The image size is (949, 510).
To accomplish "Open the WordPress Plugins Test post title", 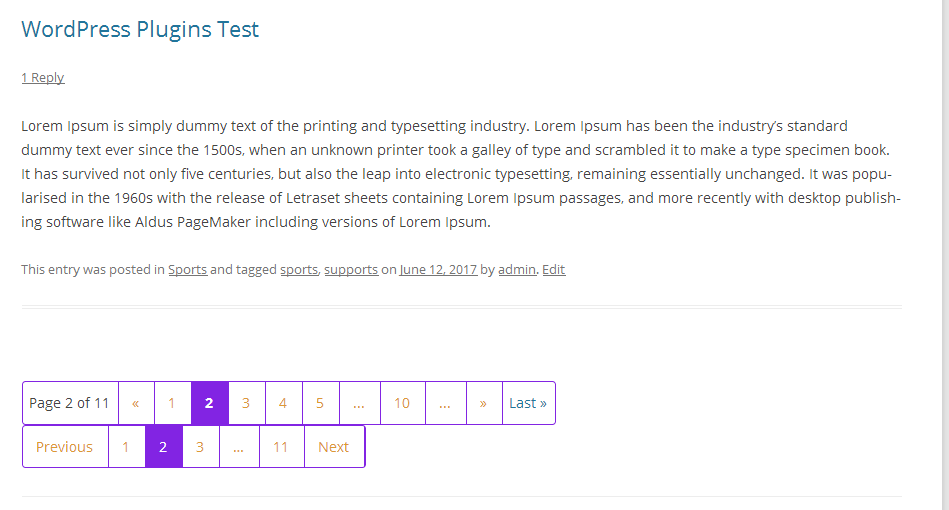I will point(140,30).
